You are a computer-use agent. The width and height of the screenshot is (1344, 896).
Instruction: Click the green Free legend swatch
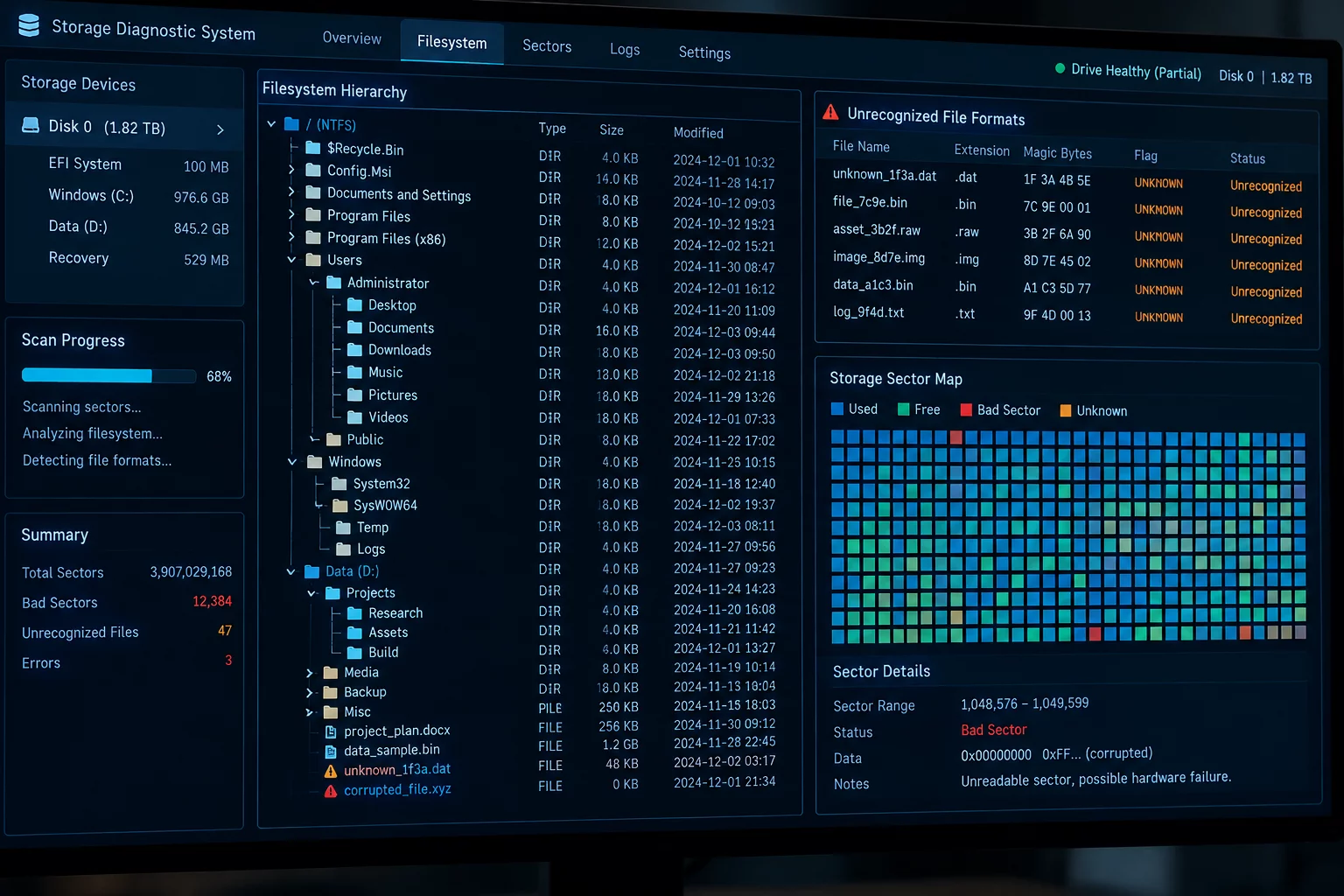(904, 409)
